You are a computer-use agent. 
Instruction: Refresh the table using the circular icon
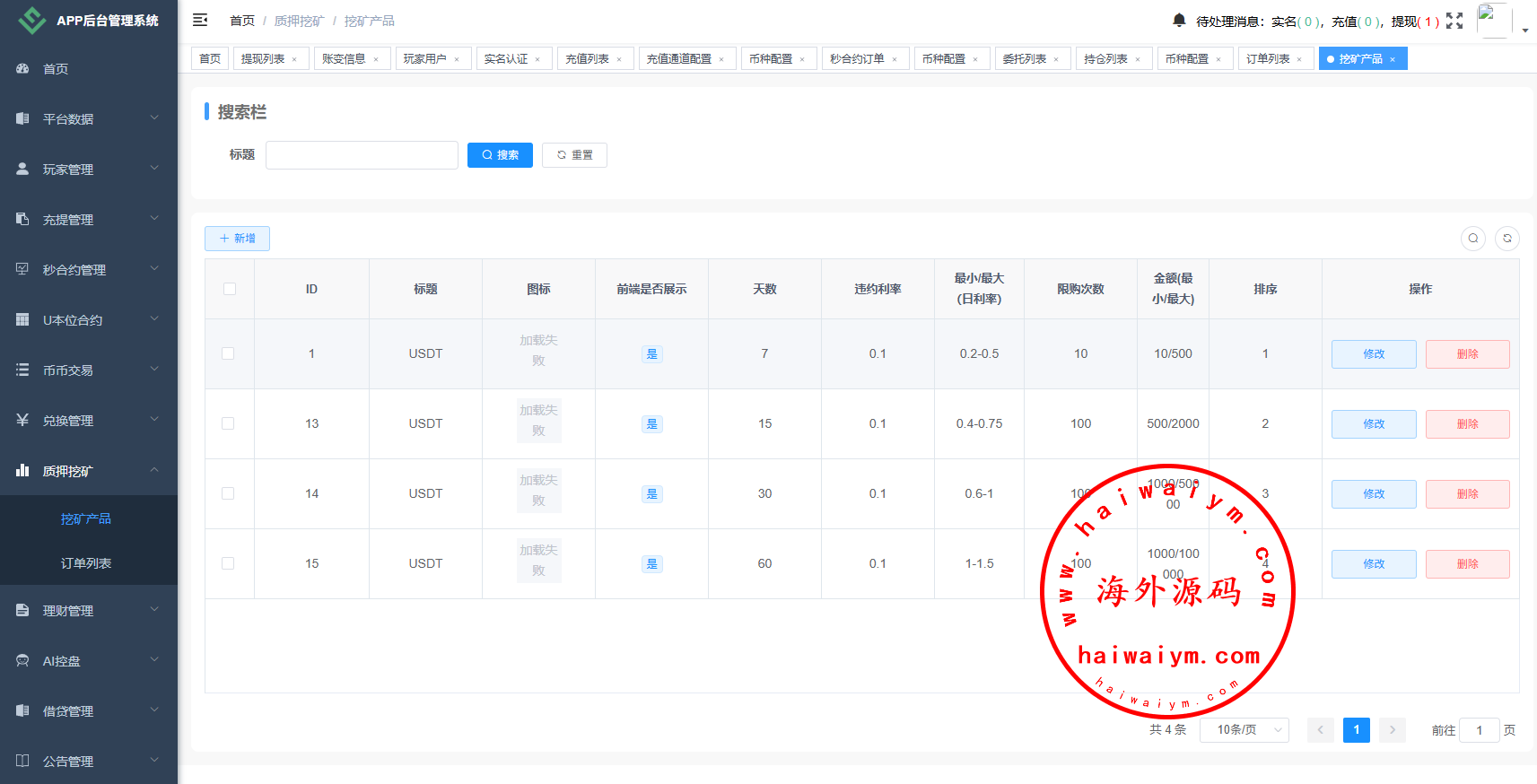tap(1507, 239)
